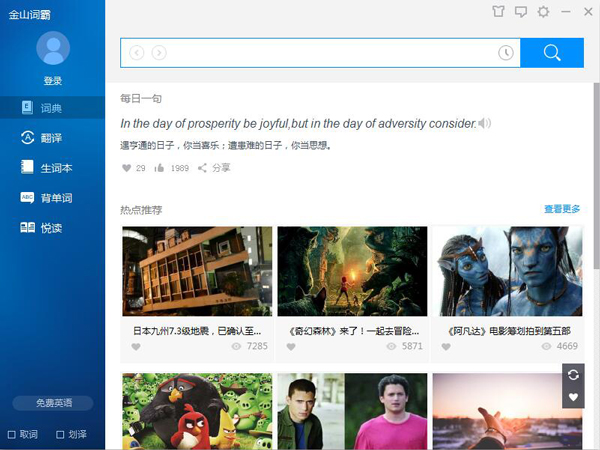600x450 pixels.
Task: Click the 查看更多 link
Action: (x=562, y=209)
